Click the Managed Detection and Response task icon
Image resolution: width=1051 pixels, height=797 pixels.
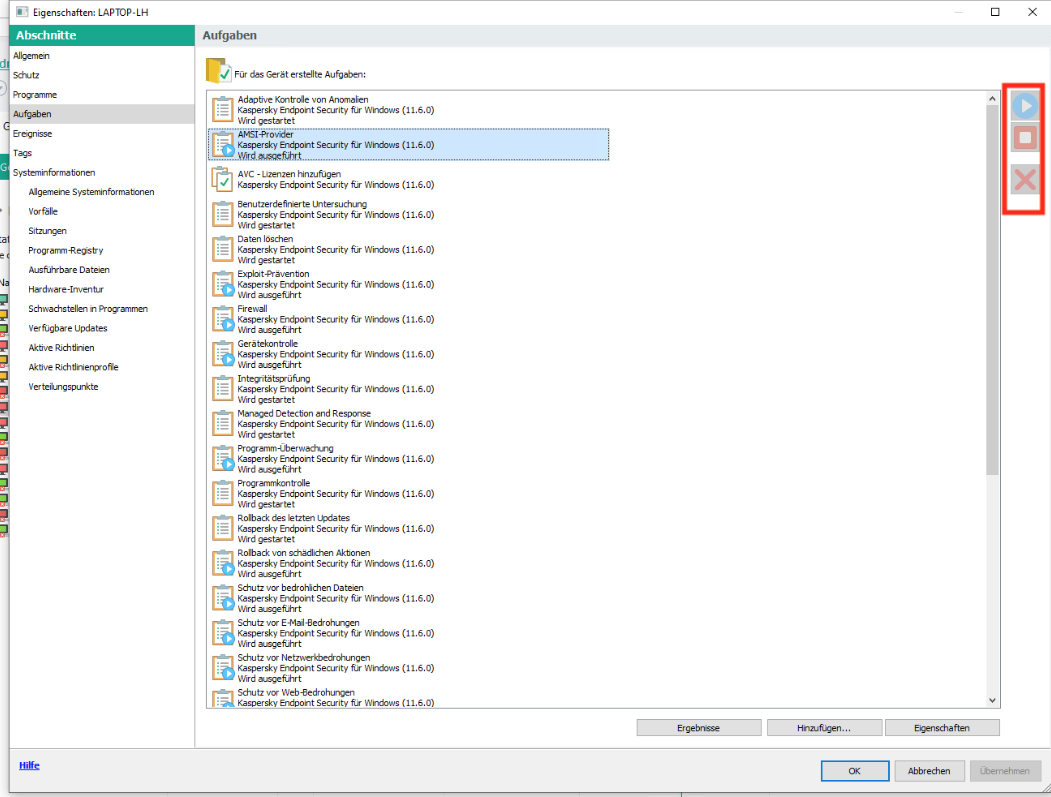(x=223, y=423)
